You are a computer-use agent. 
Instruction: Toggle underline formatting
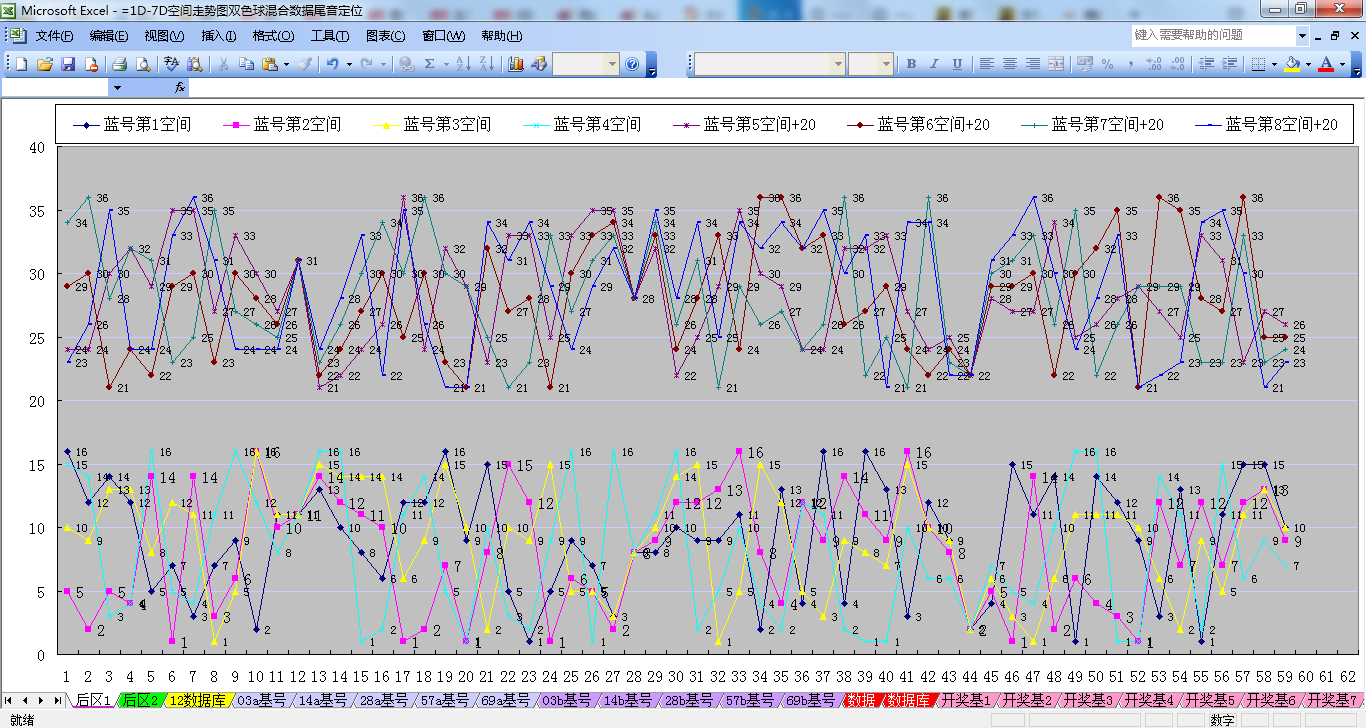point(957,64)
